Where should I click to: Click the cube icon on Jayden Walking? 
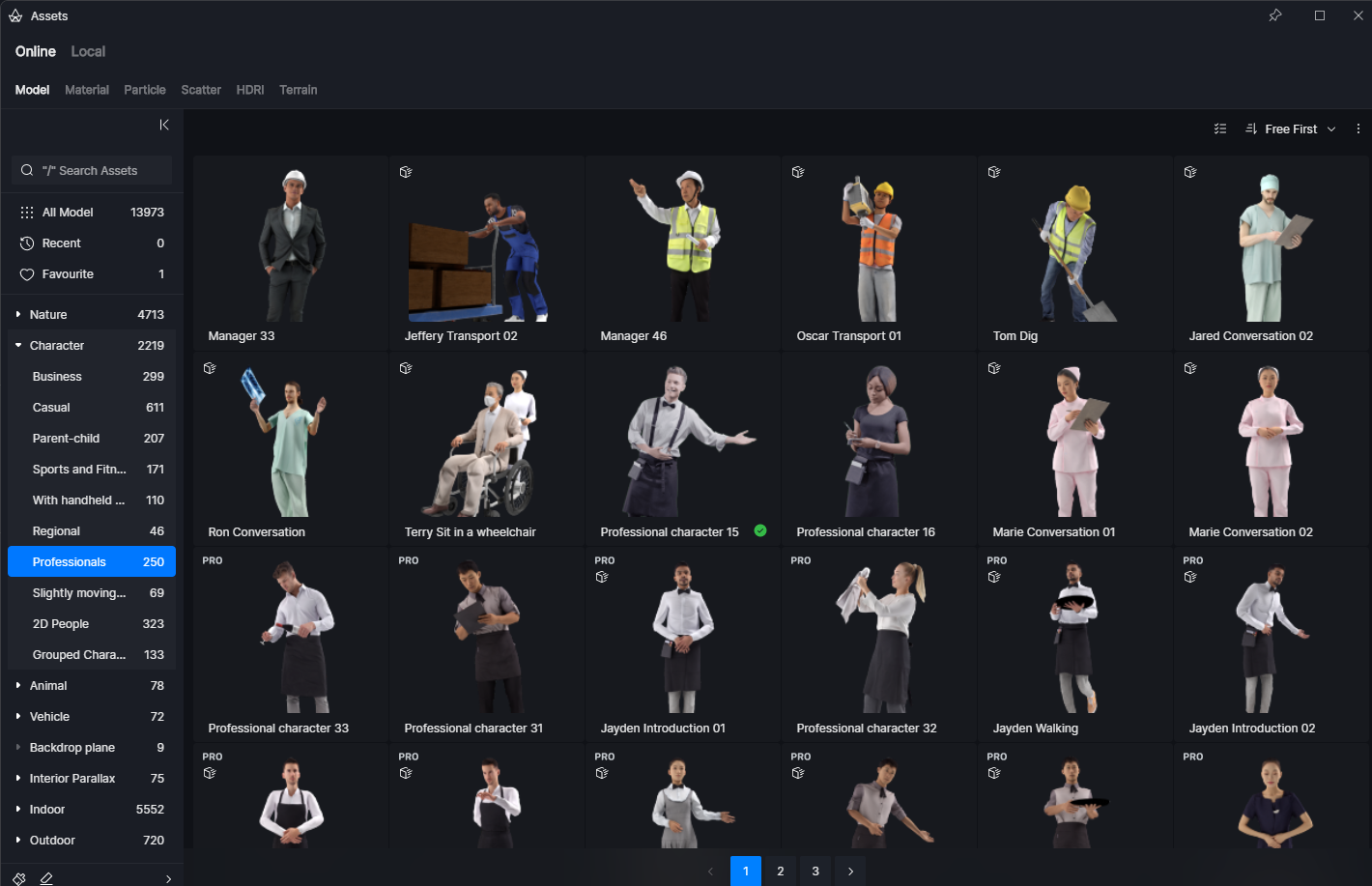(994, 577)
